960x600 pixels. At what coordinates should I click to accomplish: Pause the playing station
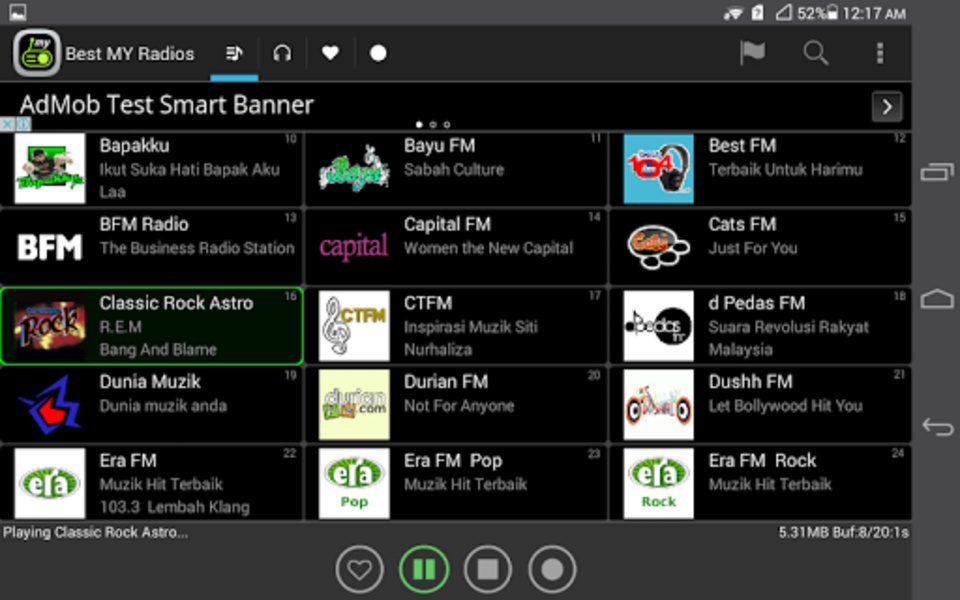(x=424, y=569)
